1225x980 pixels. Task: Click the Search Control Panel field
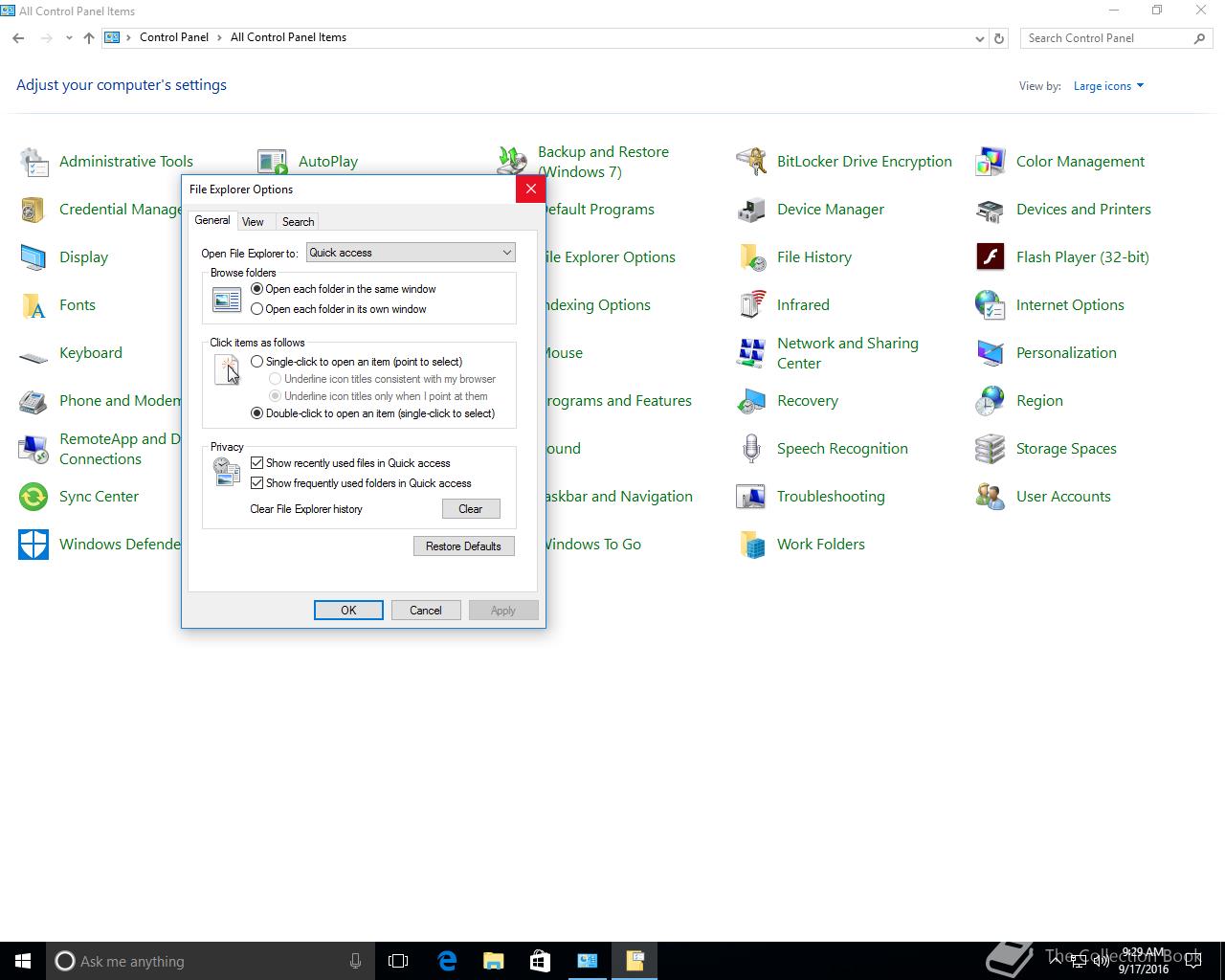[1105, 38]
